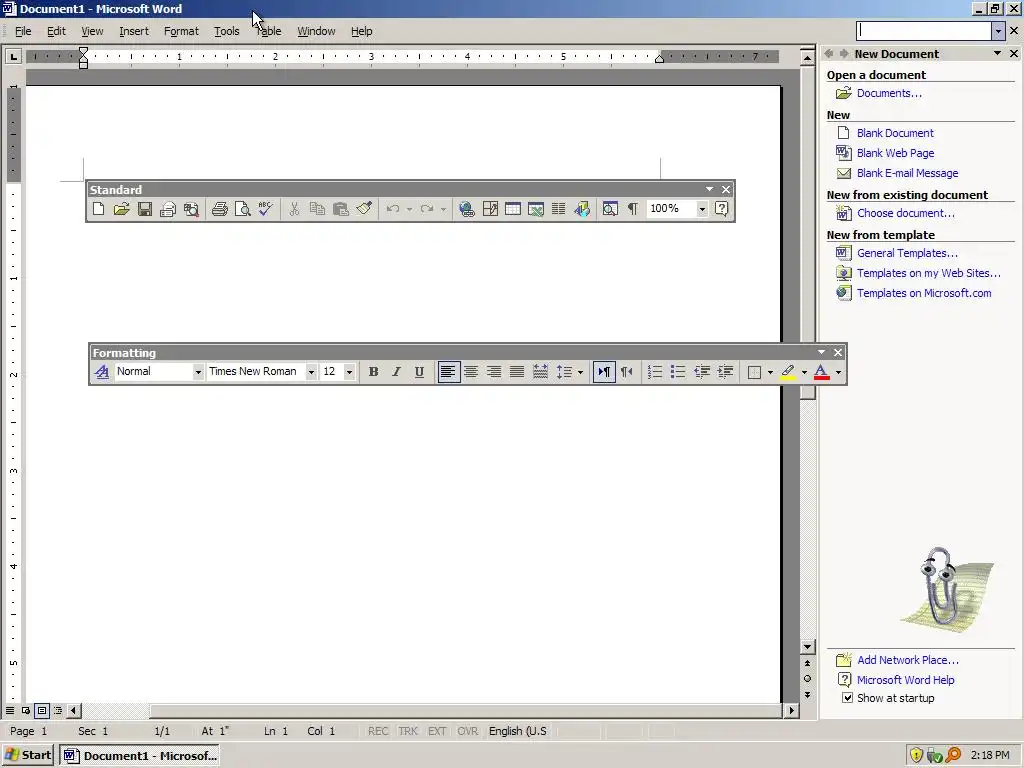Viewport: 1024px width, 768px height.
Task: Toggle the Drawing toolbar icon
Action: tap(582, 209)
